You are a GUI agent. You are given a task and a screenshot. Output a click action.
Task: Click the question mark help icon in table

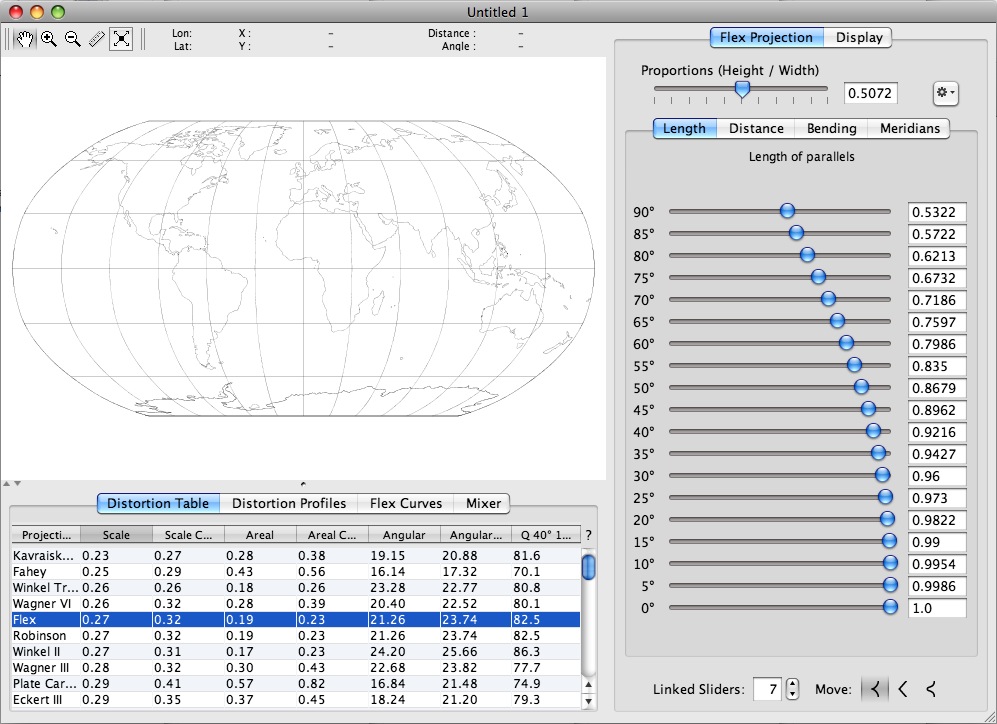point(588,535)
